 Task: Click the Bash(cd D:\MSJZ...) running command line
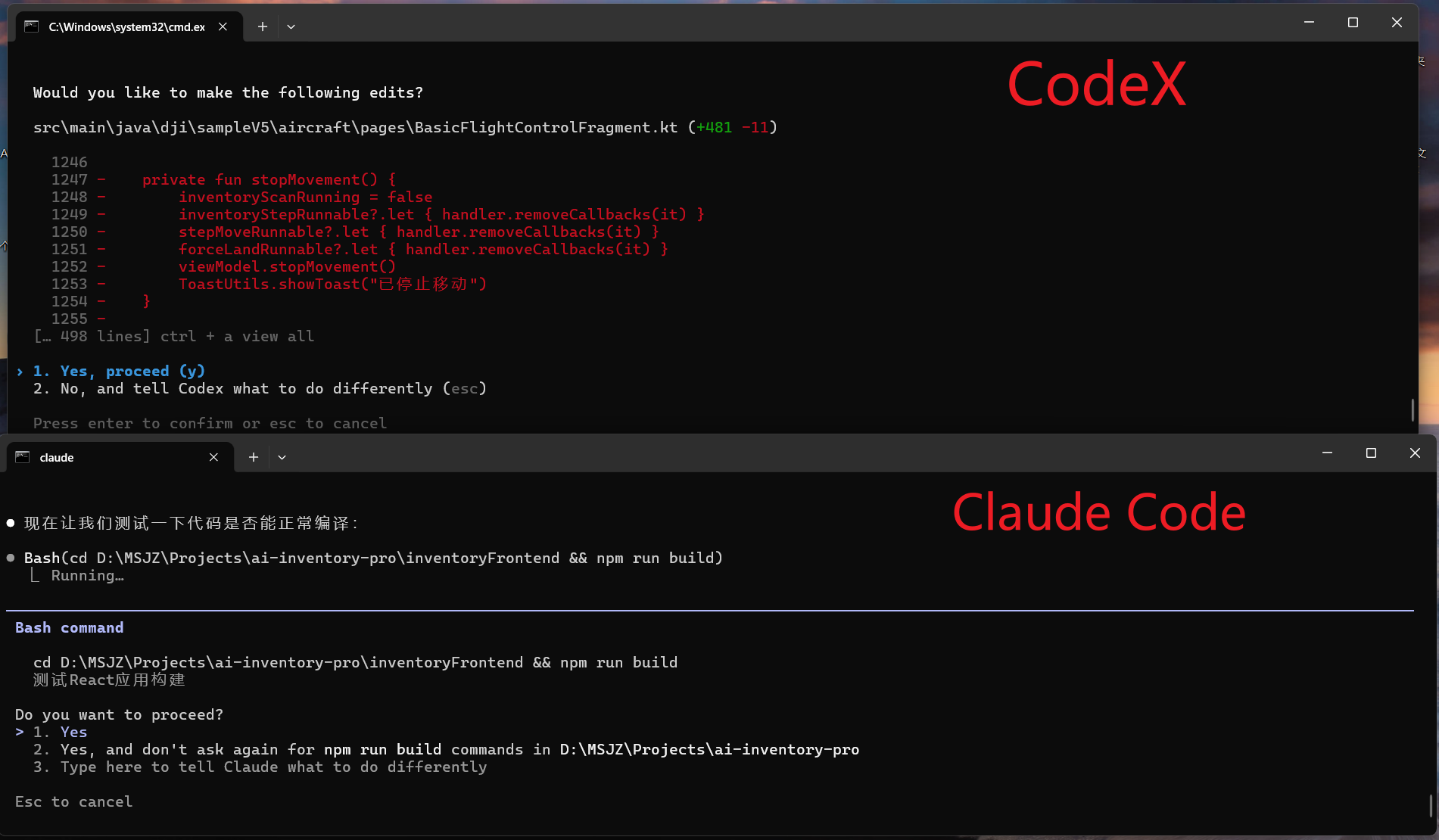(373, 558)
